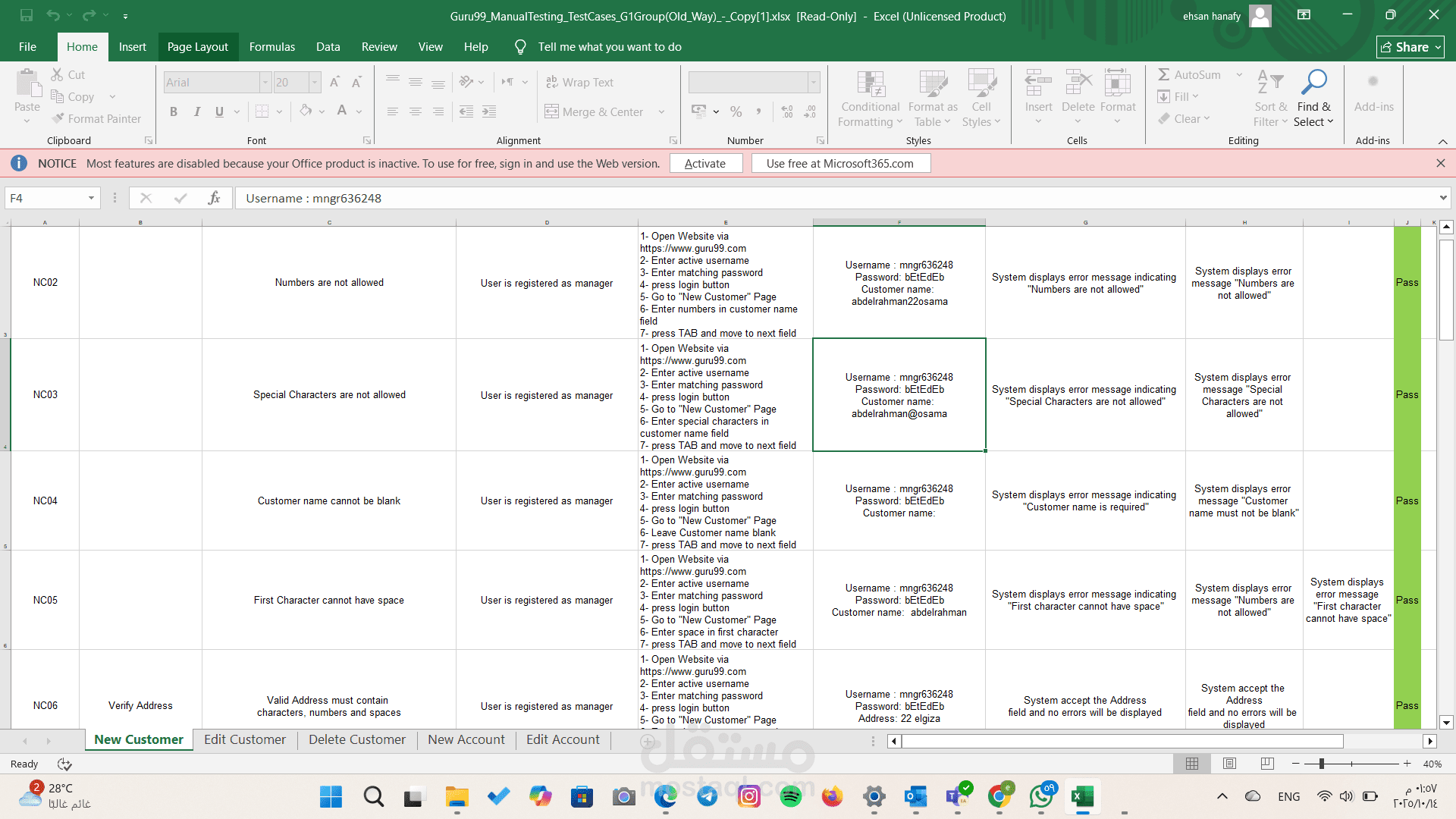Toggle Bold formatting button
Viewport: 1456px width, 819px height.
pos(174,111)
